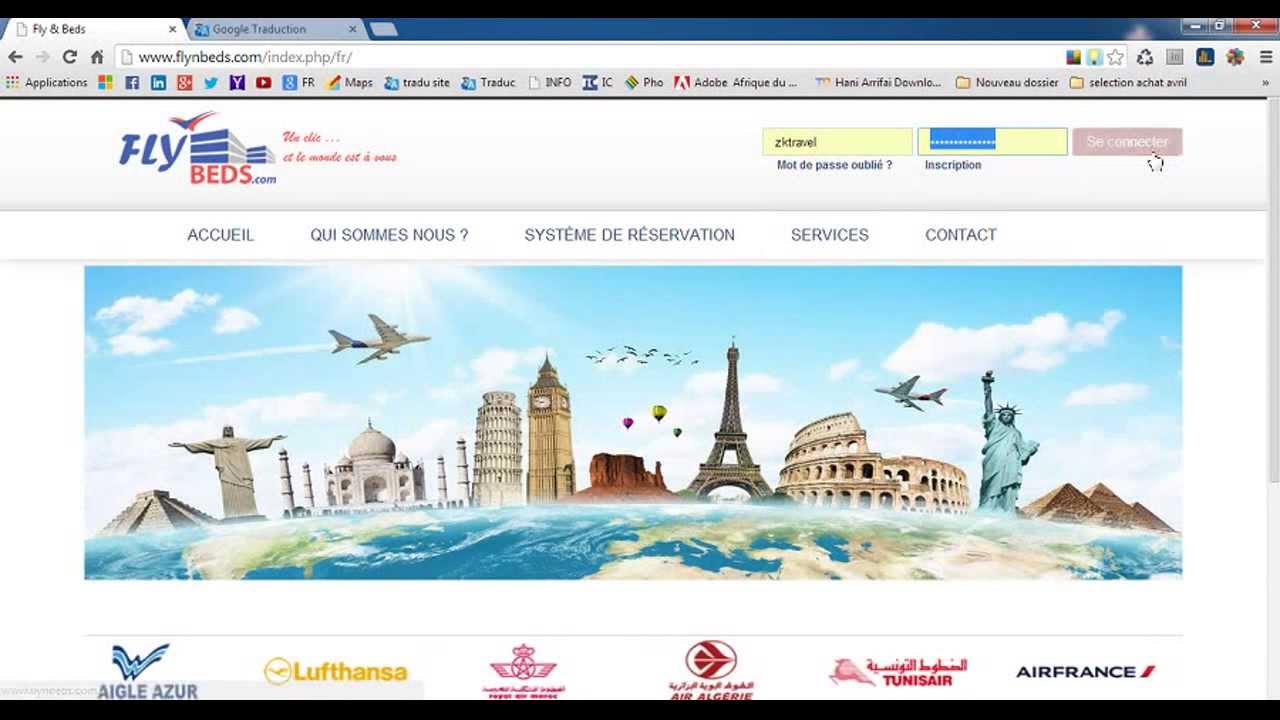Click the lightbulb extension icon in address bar
1280x720 pixels.
click(x=1094, y=57)
